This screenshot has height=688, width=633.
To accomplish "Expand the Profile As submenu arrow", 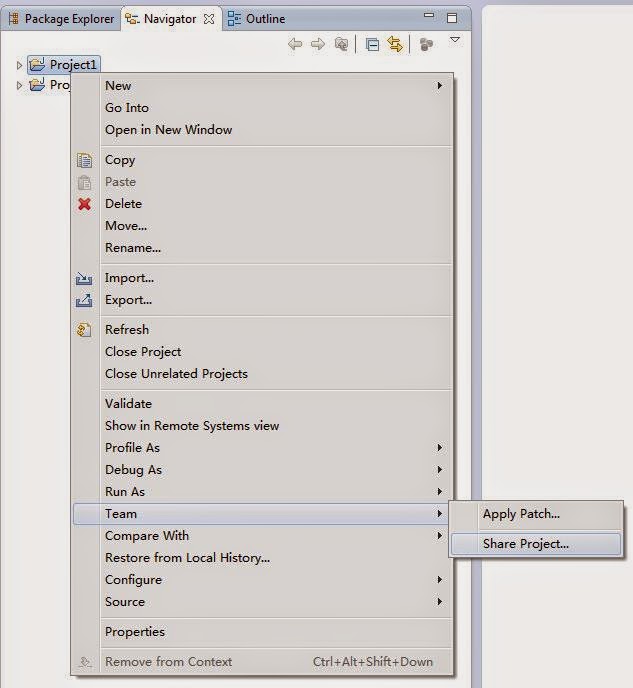I will (x=439, y=448).
